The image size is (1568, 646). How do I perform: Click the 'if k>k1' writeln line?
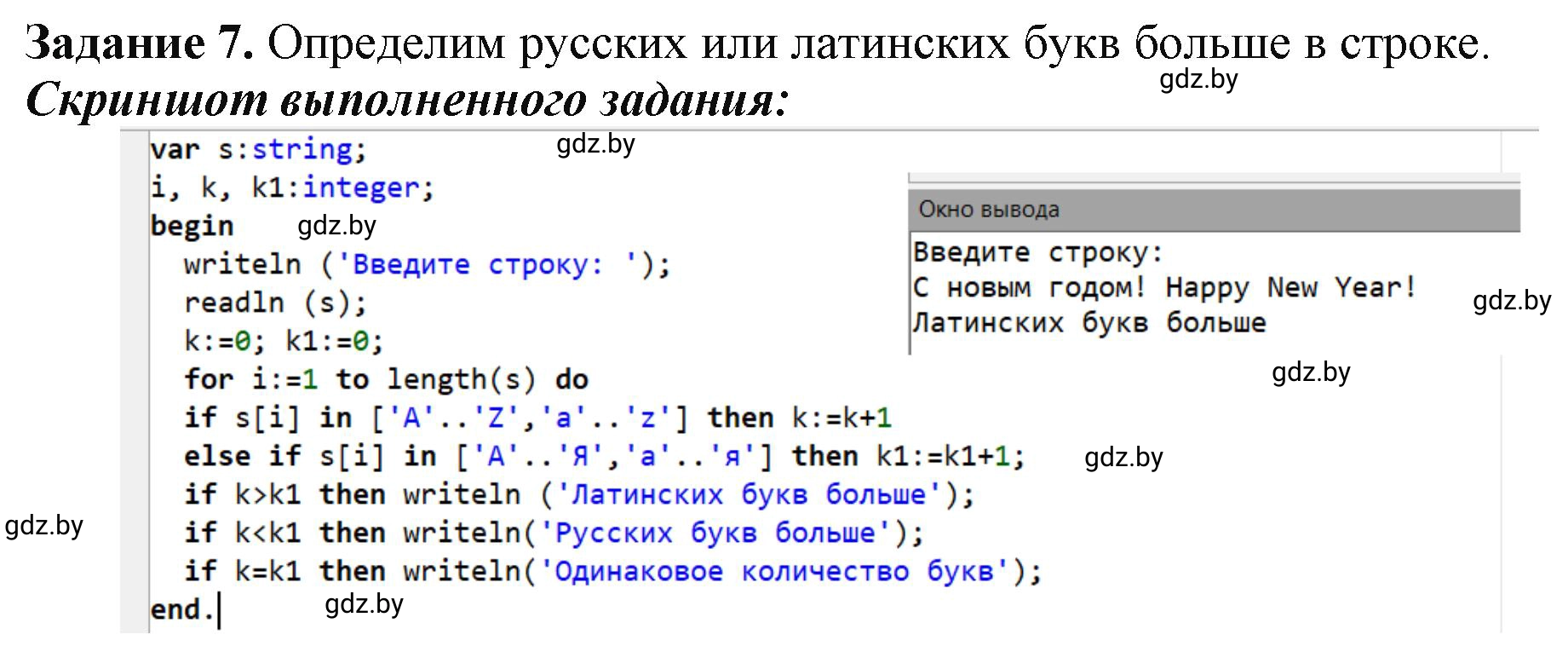(x=579, y=494)
